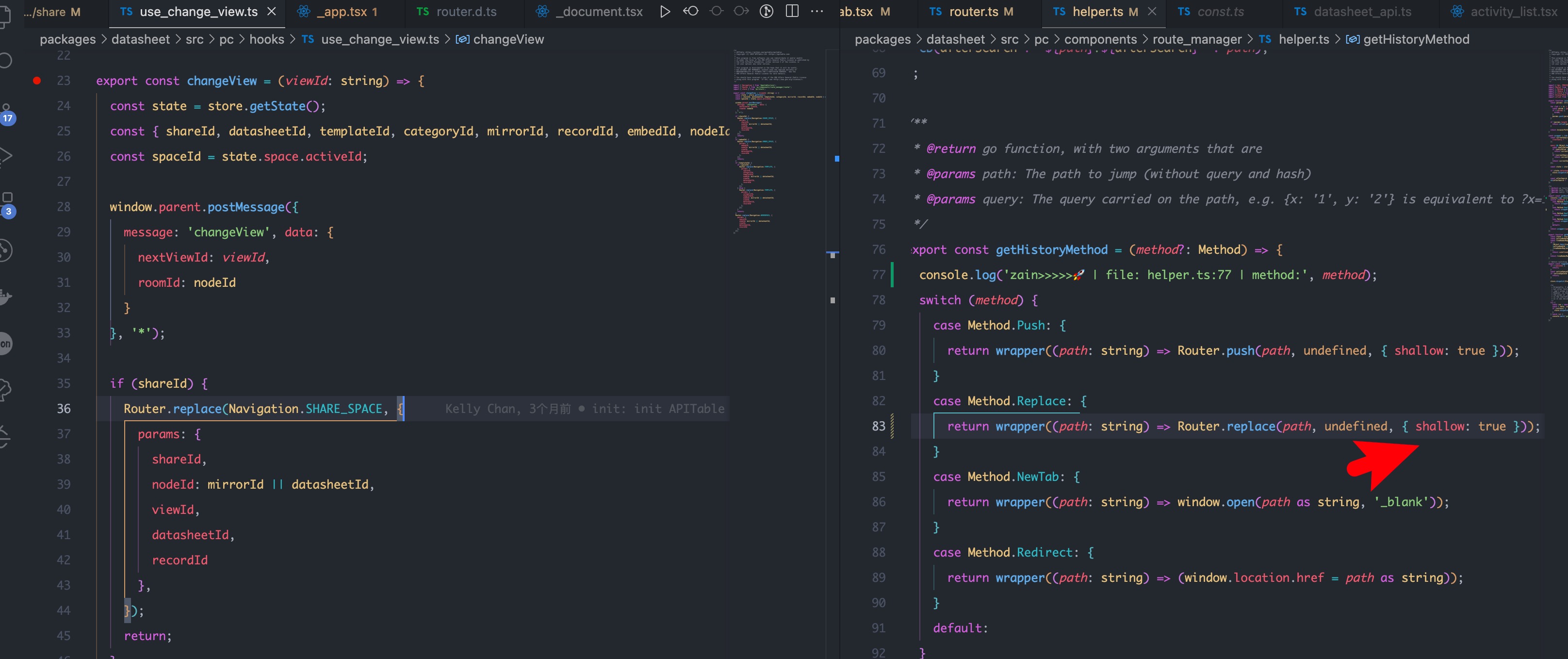Split the editor using the split icon
The image size is (1568, 659).
tap(791, 11)
